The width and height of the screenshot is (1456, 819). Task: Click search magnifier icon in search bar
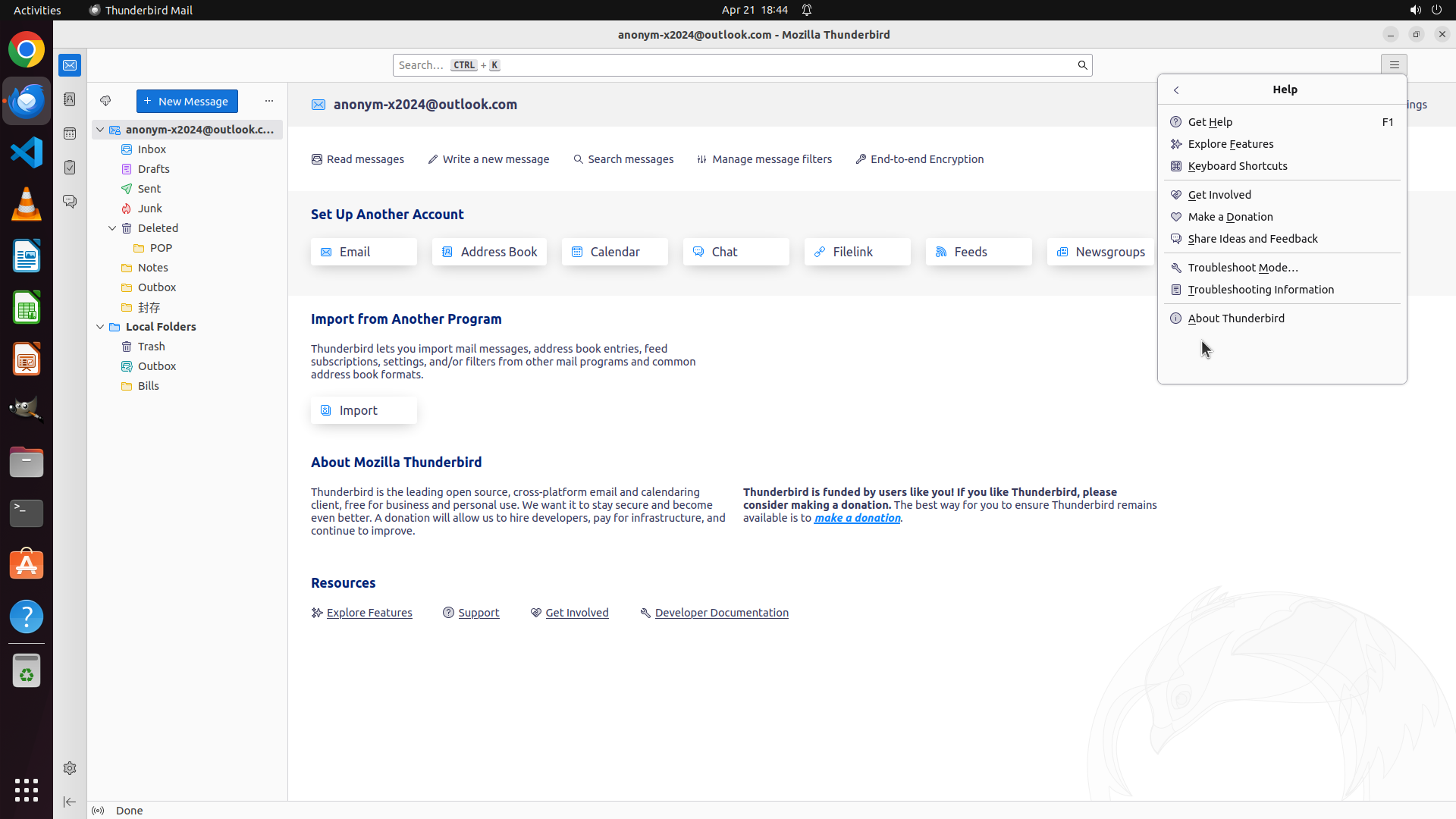pos(1082,65)
